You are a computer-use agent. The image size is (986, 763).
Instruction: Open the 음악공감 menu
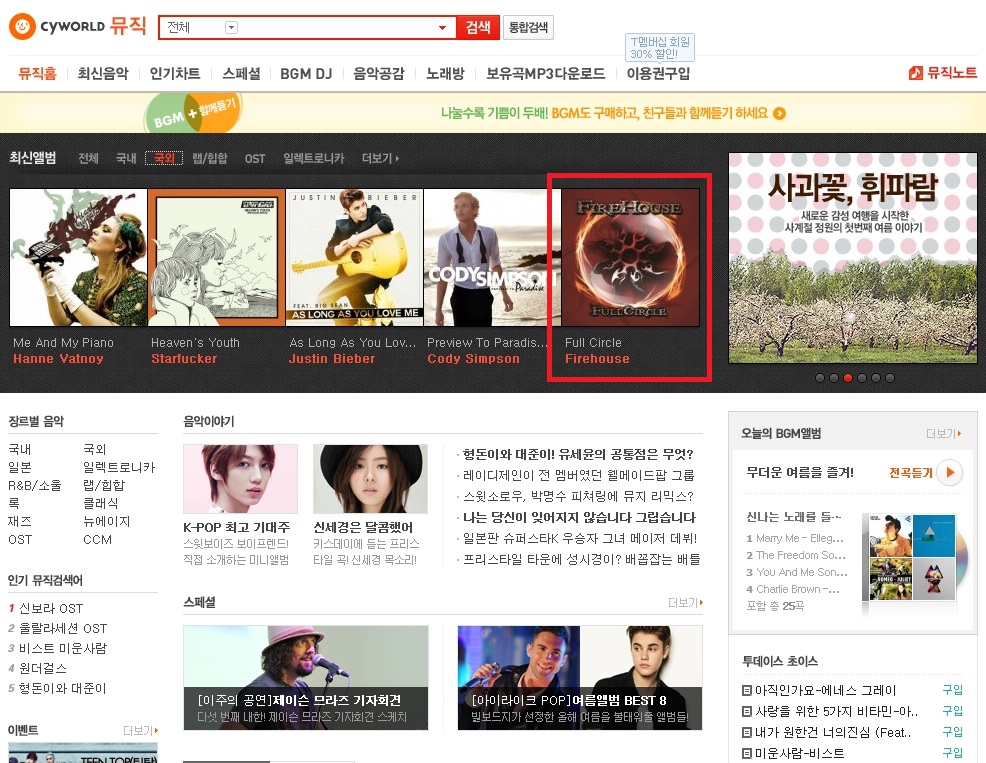pyautogui.click(x=379, y=74)
